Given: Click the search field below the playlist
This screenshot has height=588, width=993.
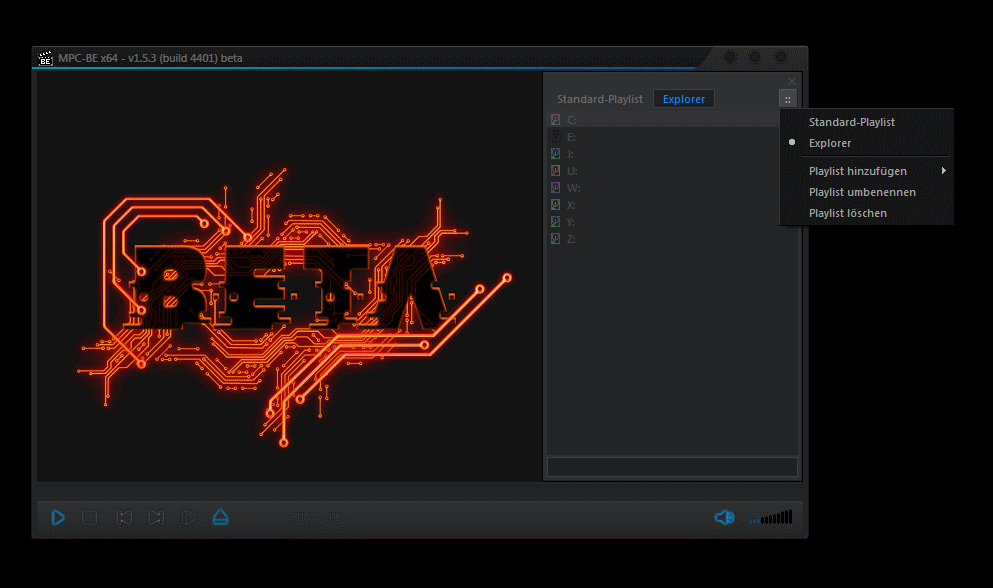Looking at the screenshot, I should click(x=672, y=467).
